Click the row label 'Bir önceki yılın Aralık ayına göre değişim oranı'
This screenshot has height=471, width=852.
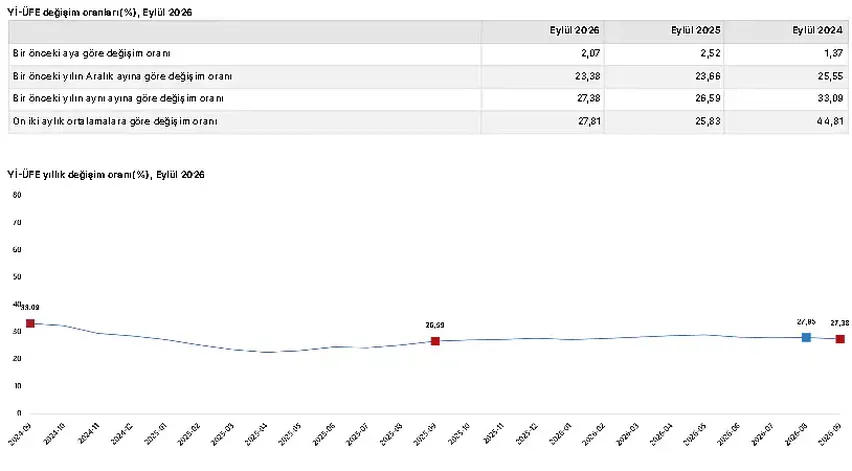coord(122,76)
